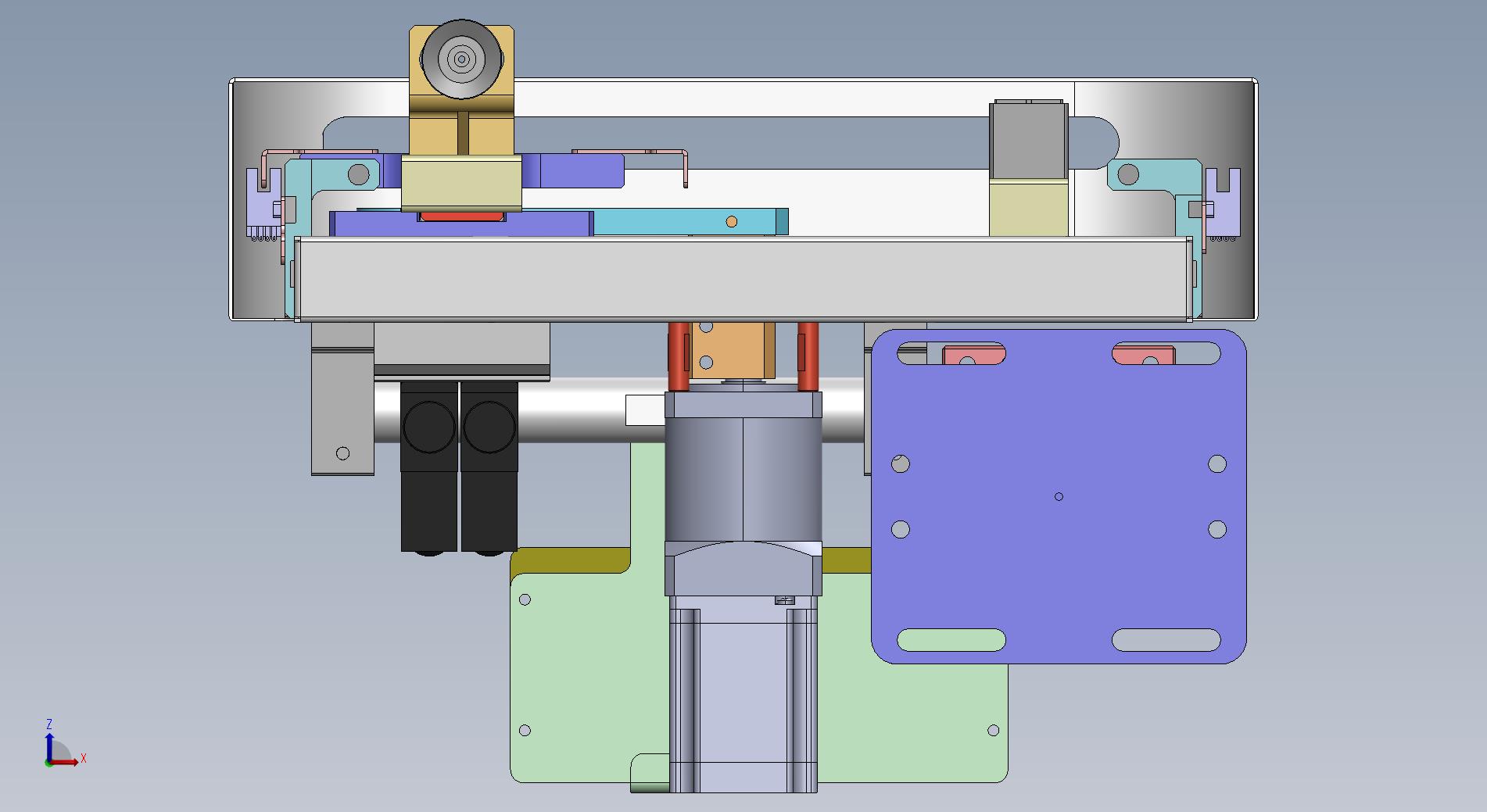Select the gray block at upper right
The height and width of the screenshot is (812, 1487).
pyautogui.click(x=1029, y=140)
